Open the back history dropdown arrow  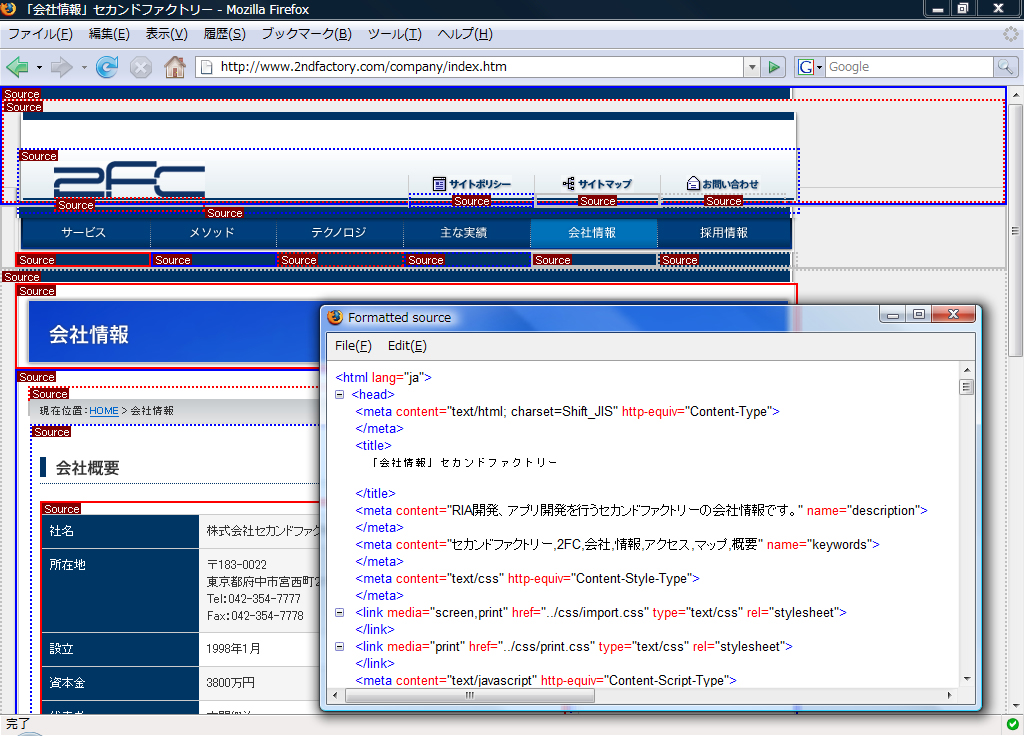coord(39,67)
